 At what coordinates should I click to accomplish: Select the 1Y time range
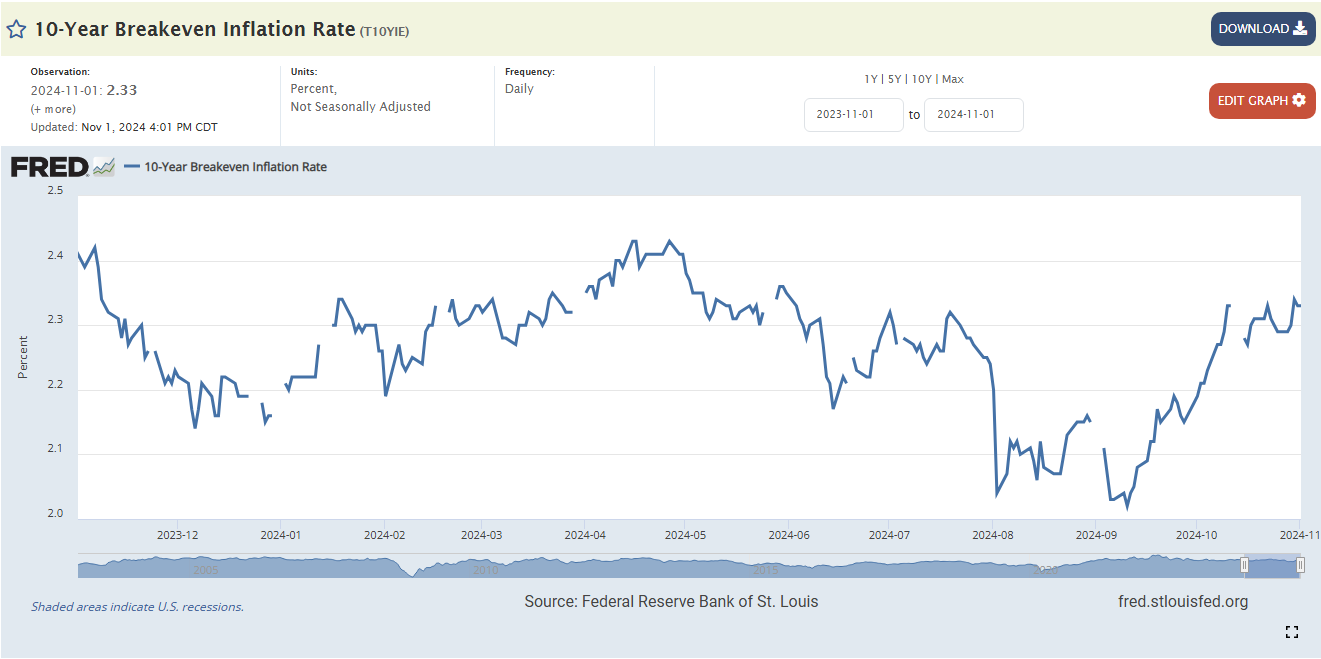[x=871, y=79]
